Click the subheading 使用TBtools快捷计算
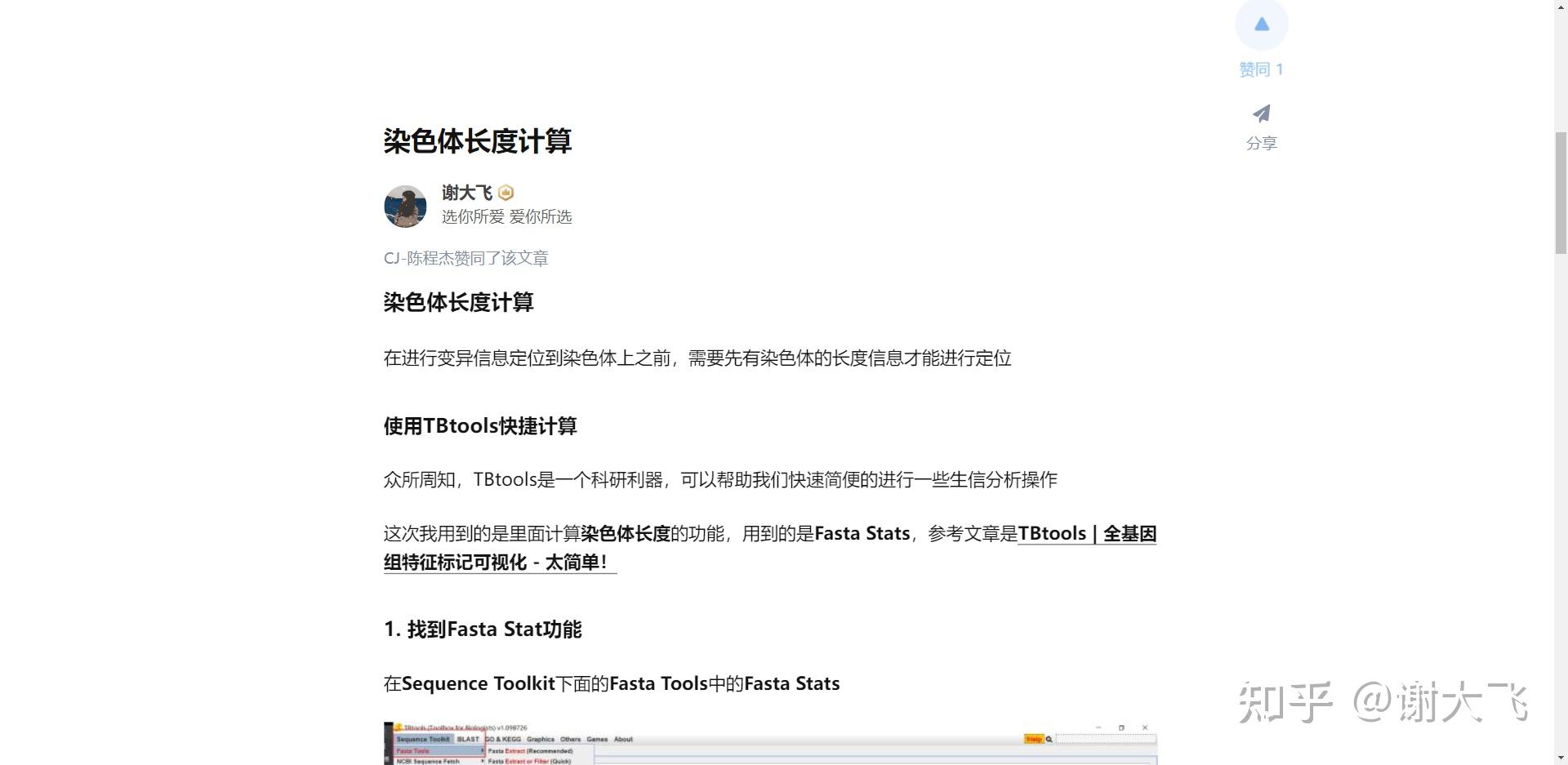 [x=480, y=426]
